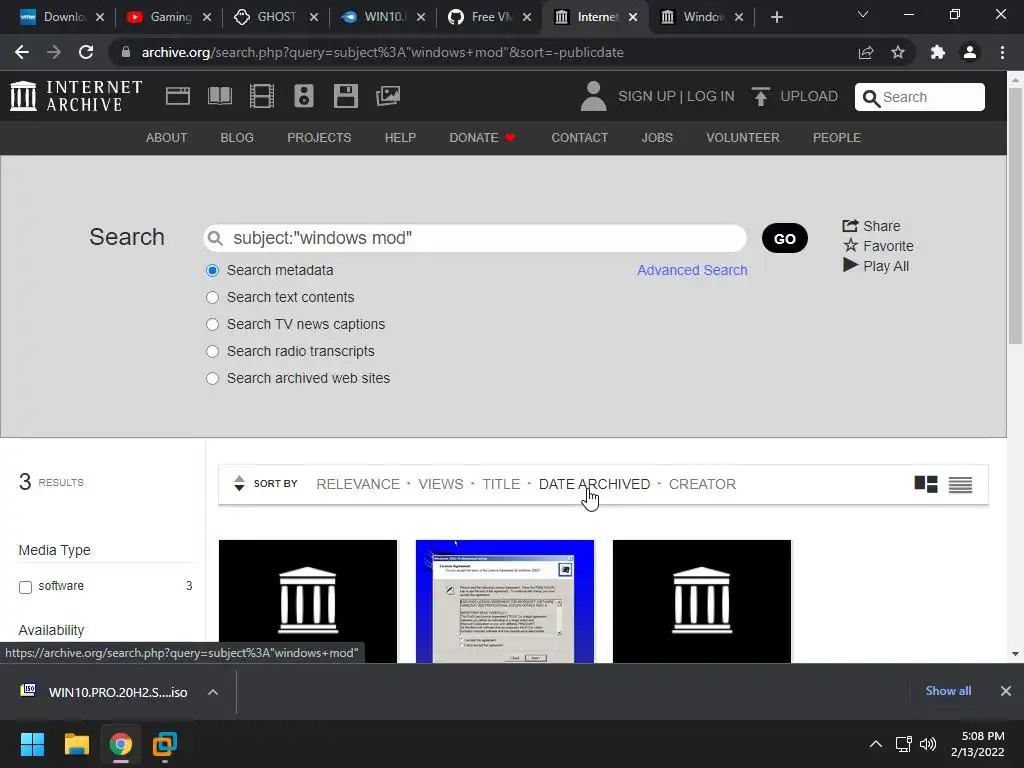Image resolution: width=1024 pixels, height=768 pixels.
Task: Open Windows Start menu
Action: pos(32,744)
